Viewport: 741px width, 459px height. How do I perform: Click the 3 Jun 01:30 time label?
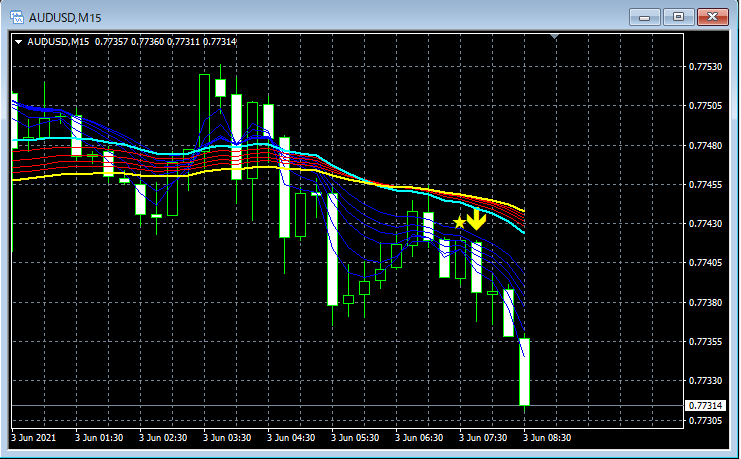(x=99, y=438)
